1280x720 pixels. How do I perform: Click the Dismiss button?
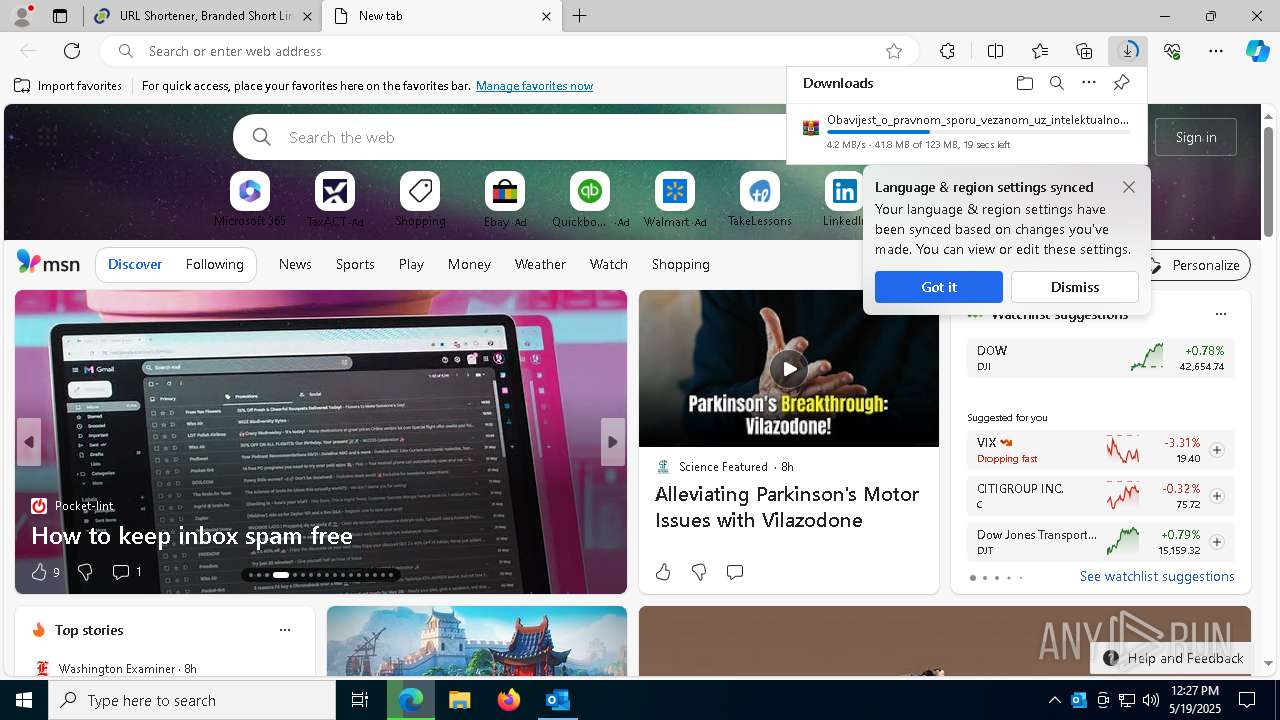click(x=1075, y=287)
